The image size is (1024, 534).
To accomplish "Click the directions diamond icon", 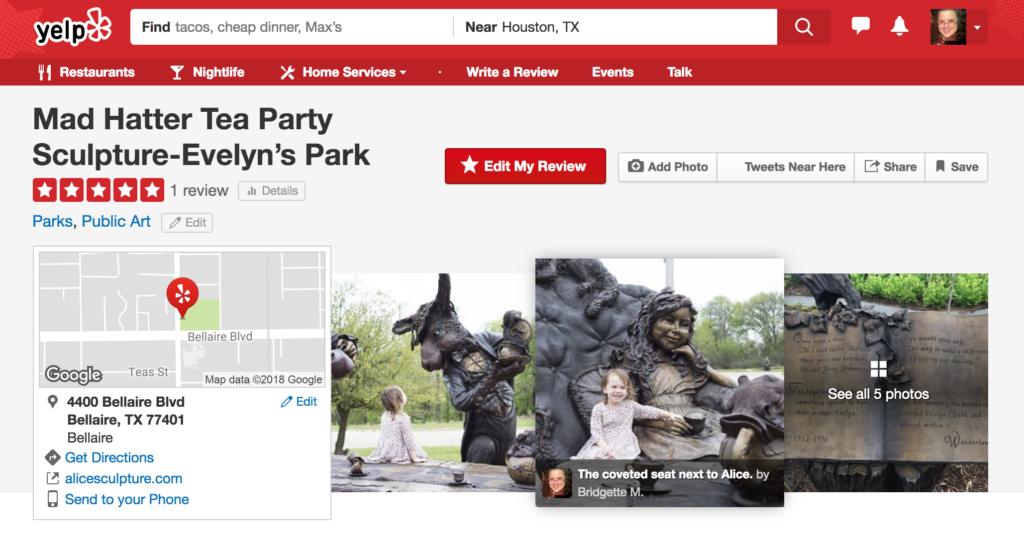I will click(x=52, y=457).
